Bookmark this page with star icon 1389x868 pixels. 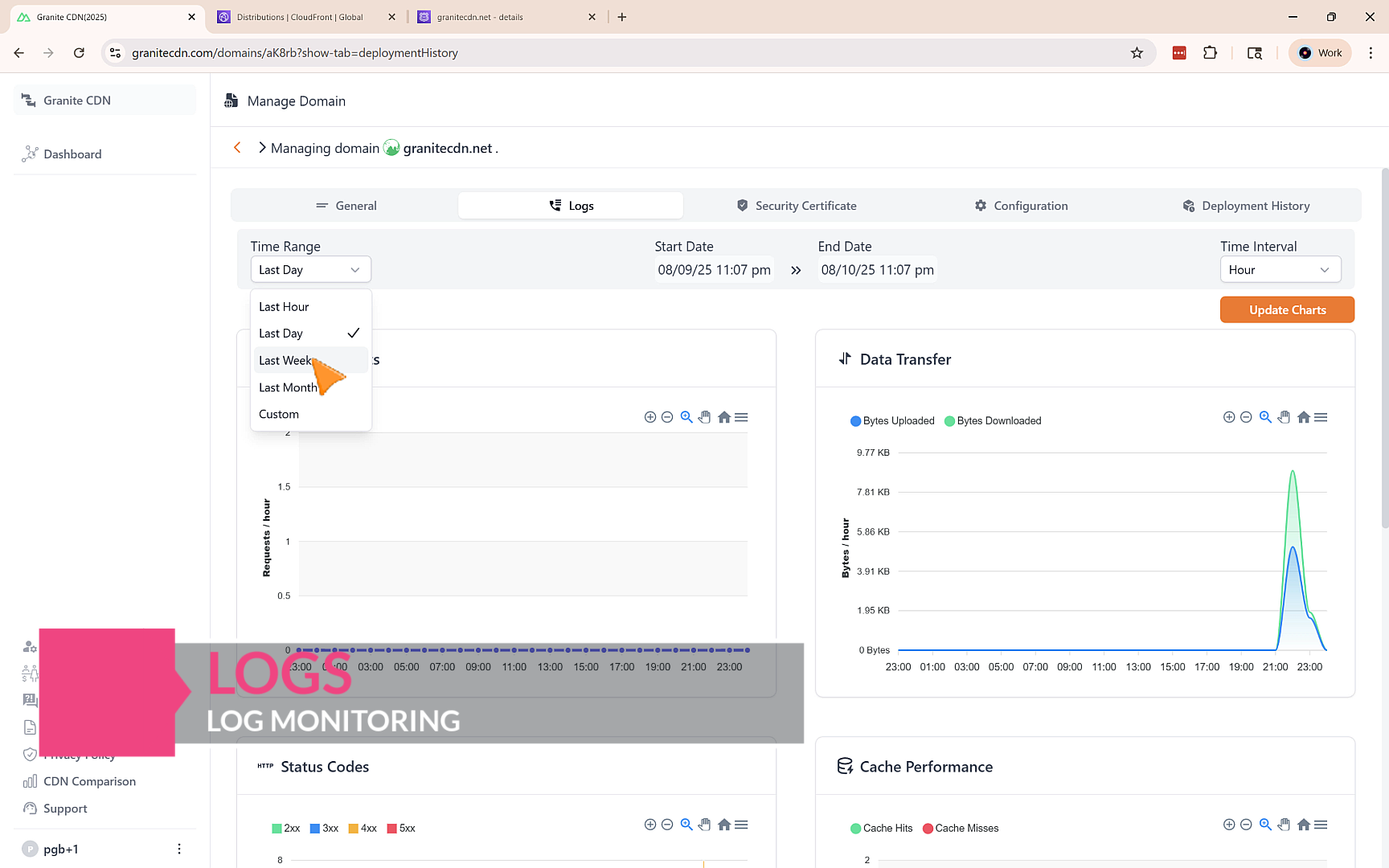[x=1137, y=53]
